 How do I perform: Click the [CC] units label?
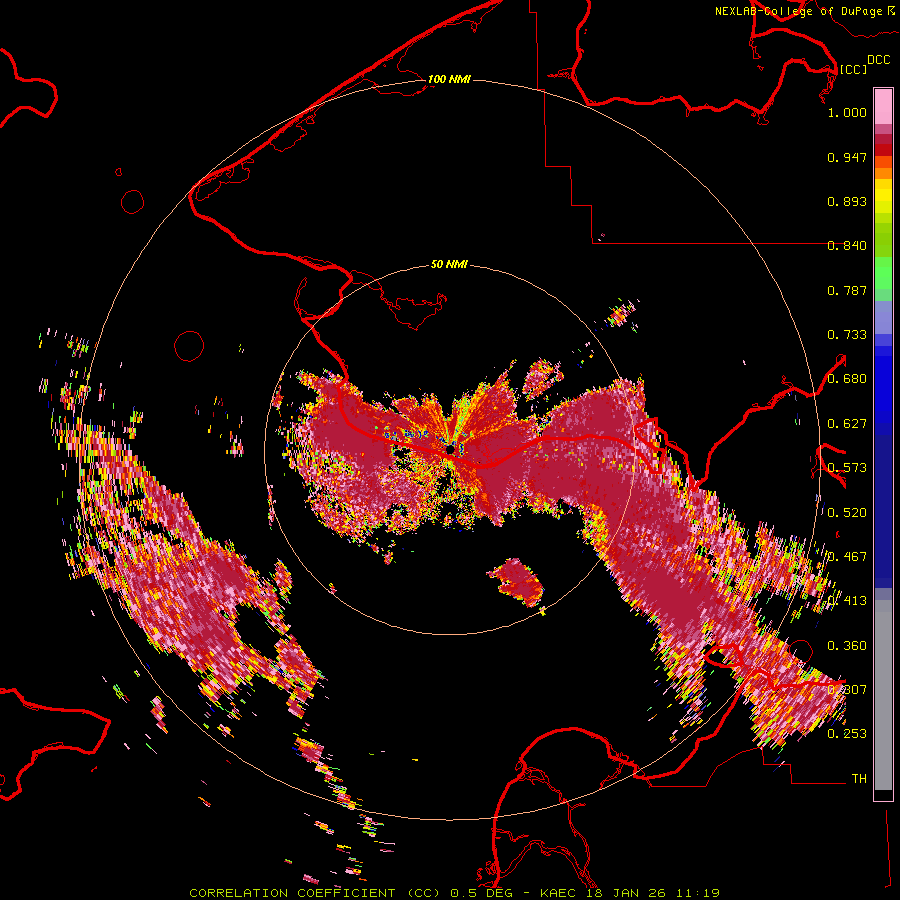click(853, 69)
